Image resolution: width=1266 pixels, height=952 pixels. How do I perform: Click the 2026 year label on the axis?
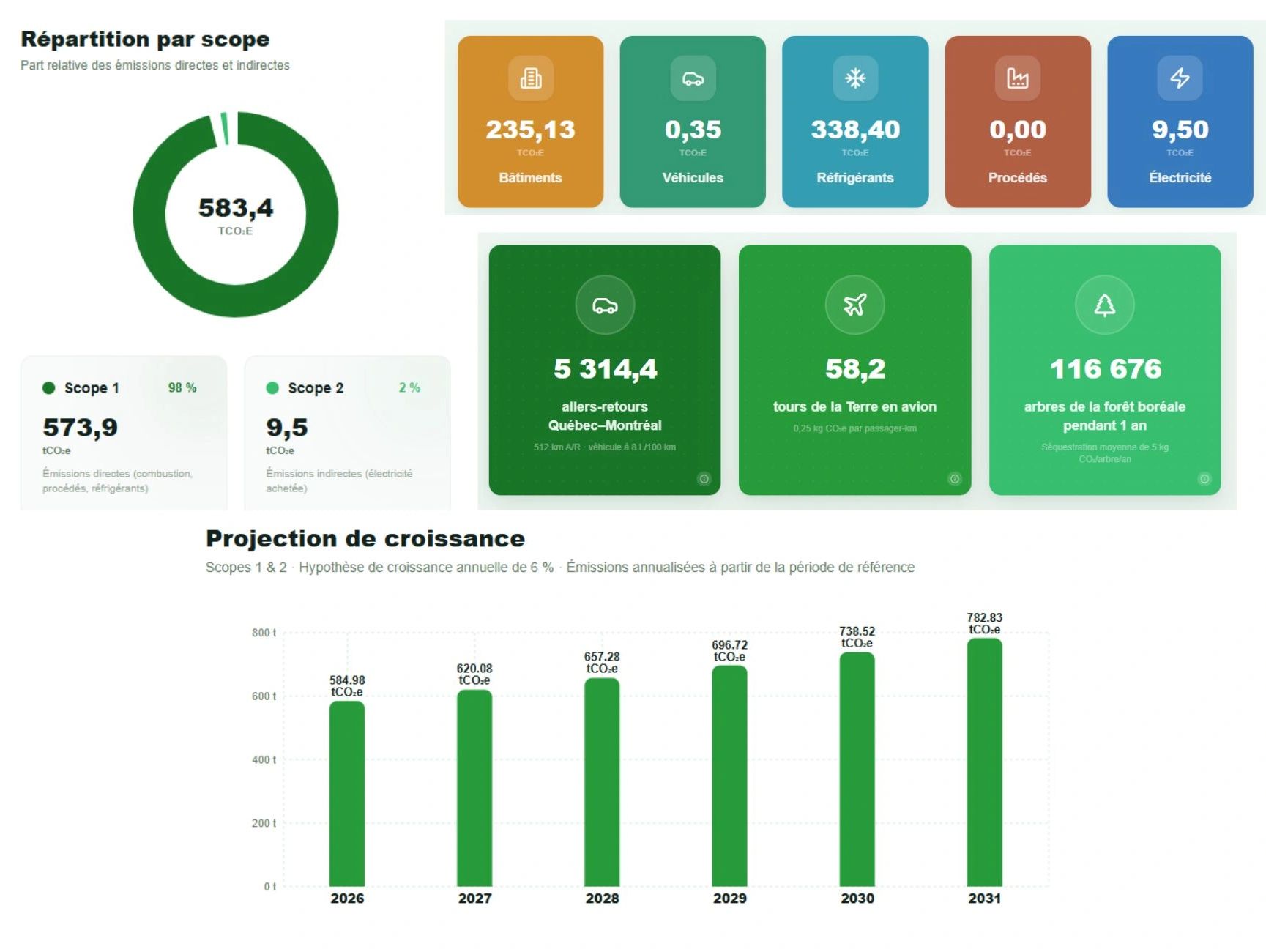347,899
